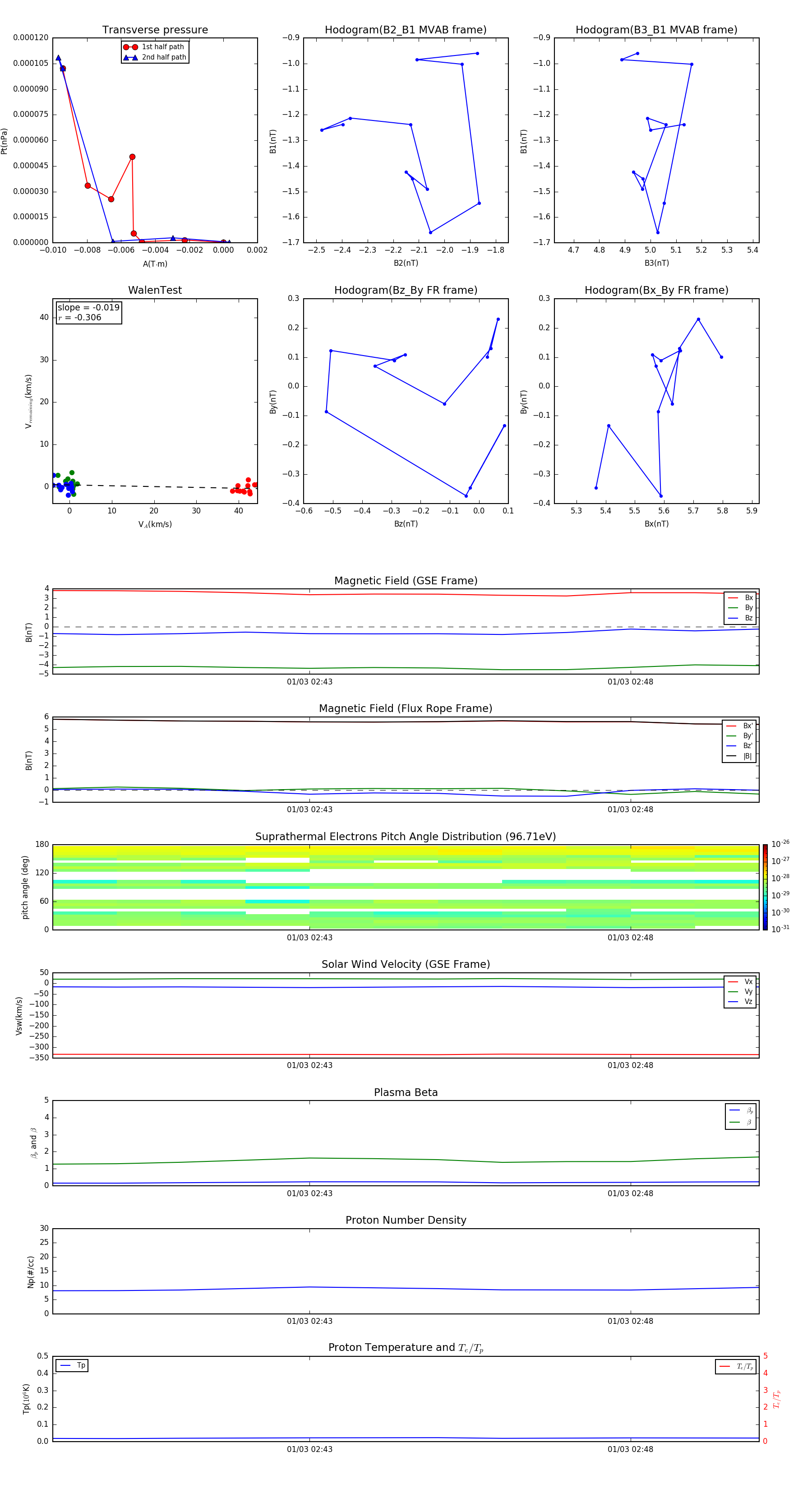Click the "Vsw(km/s)" y-axis label
The width and height of the screenshot is (812, 1489).
[x=18, y=1016]
